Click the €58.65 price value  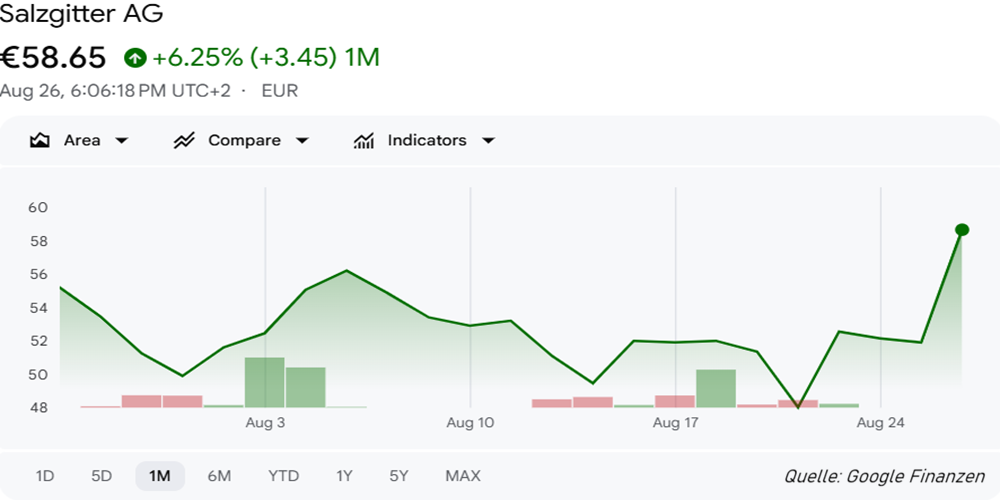53,58
